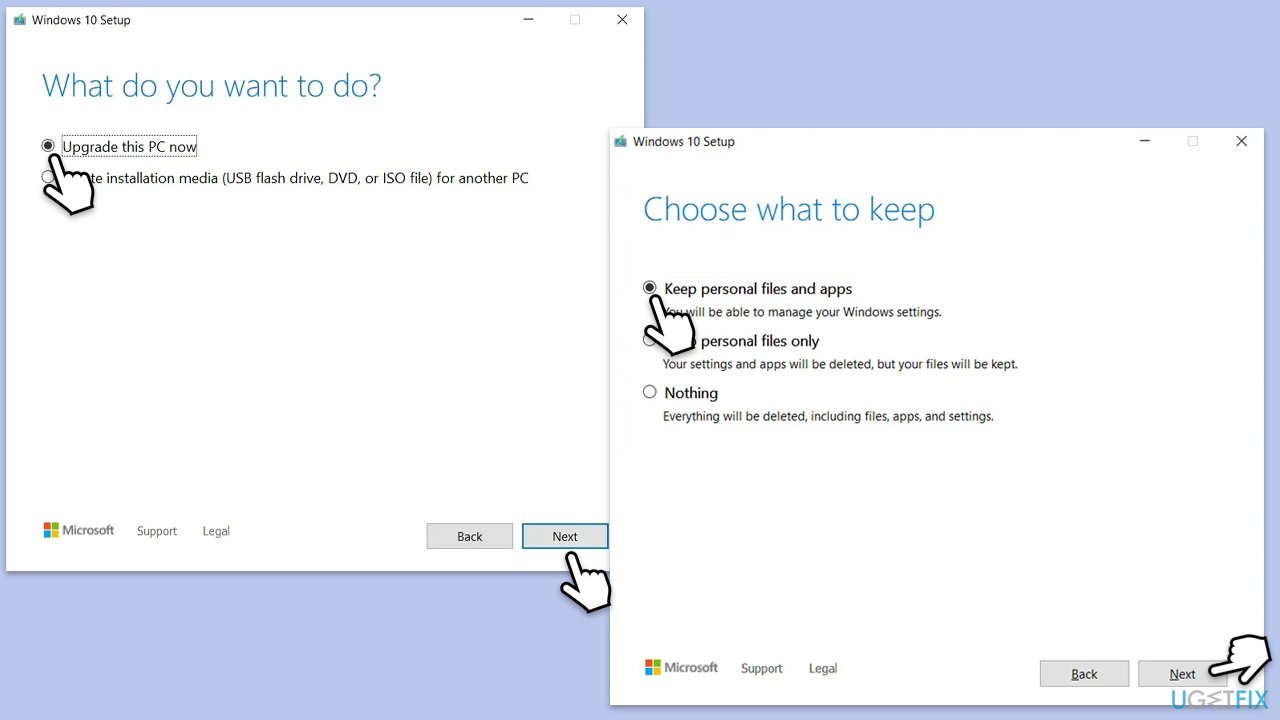Open Legal link in Choose what to keep window

coord(823,668)
